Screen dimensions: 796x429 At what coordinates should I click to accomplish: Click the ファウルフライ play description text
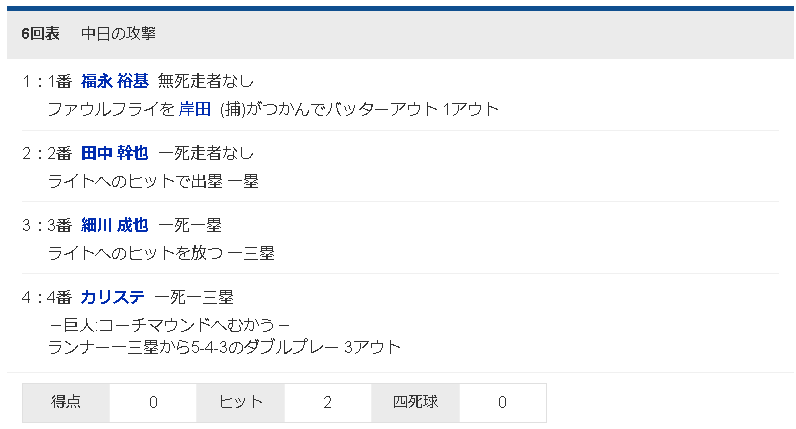click(x=110, y=108)
